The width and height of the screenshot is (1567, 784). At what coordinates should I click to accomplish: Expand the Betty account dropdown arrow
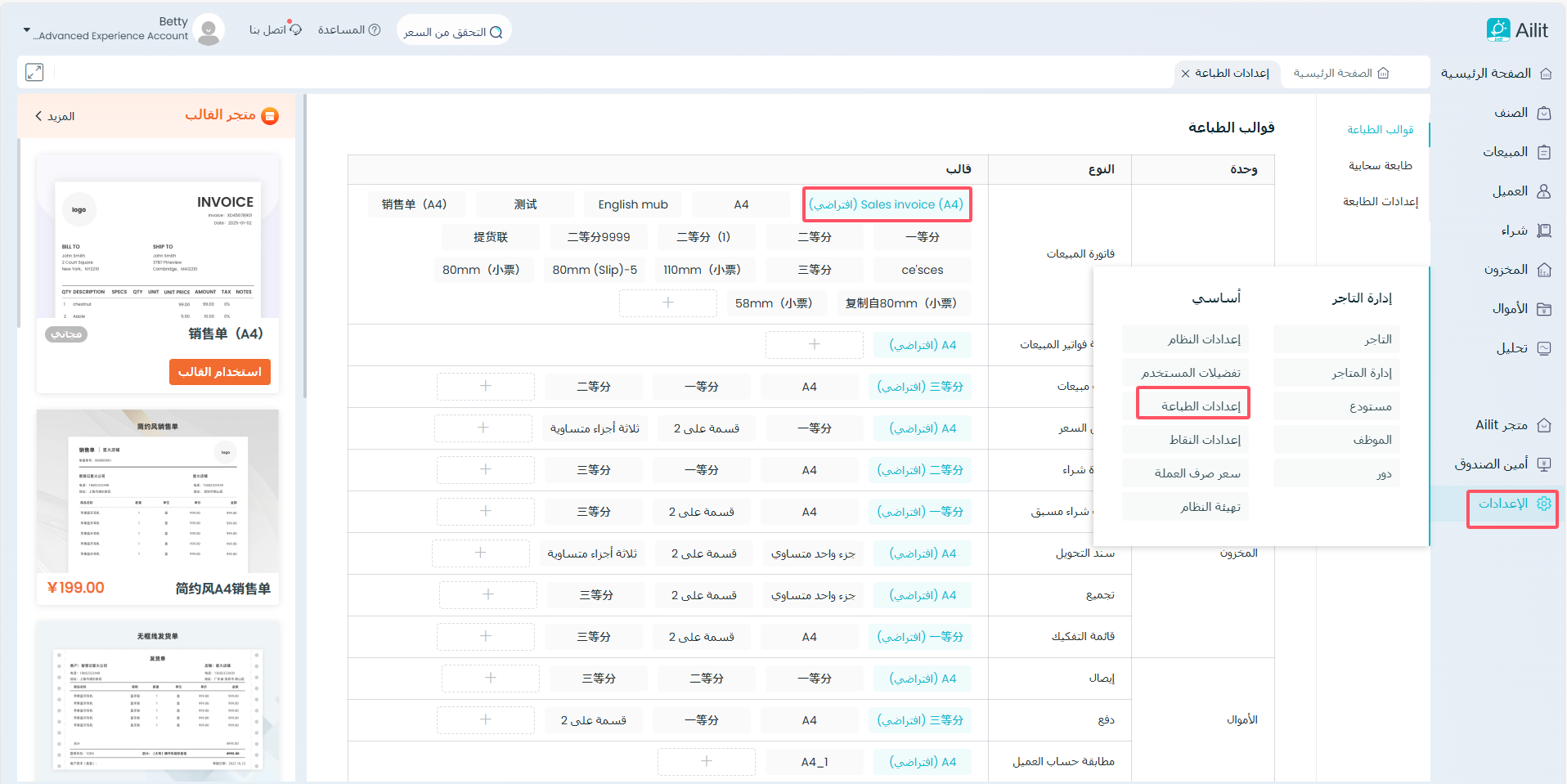pos(26,30)
